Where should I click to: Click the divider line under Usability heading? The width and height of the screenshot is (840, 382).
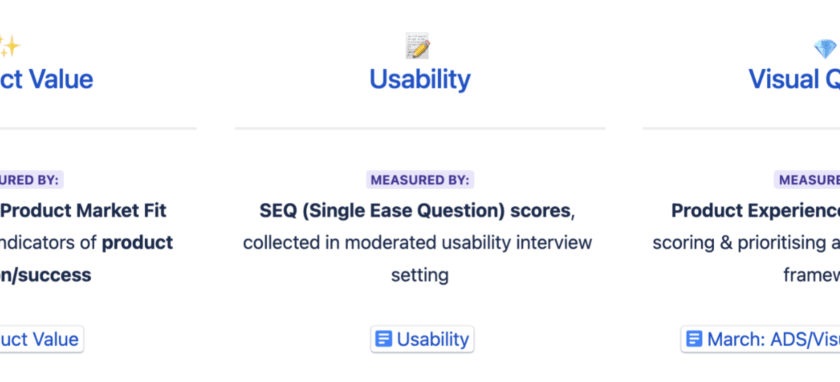click(x=420, y=128)
